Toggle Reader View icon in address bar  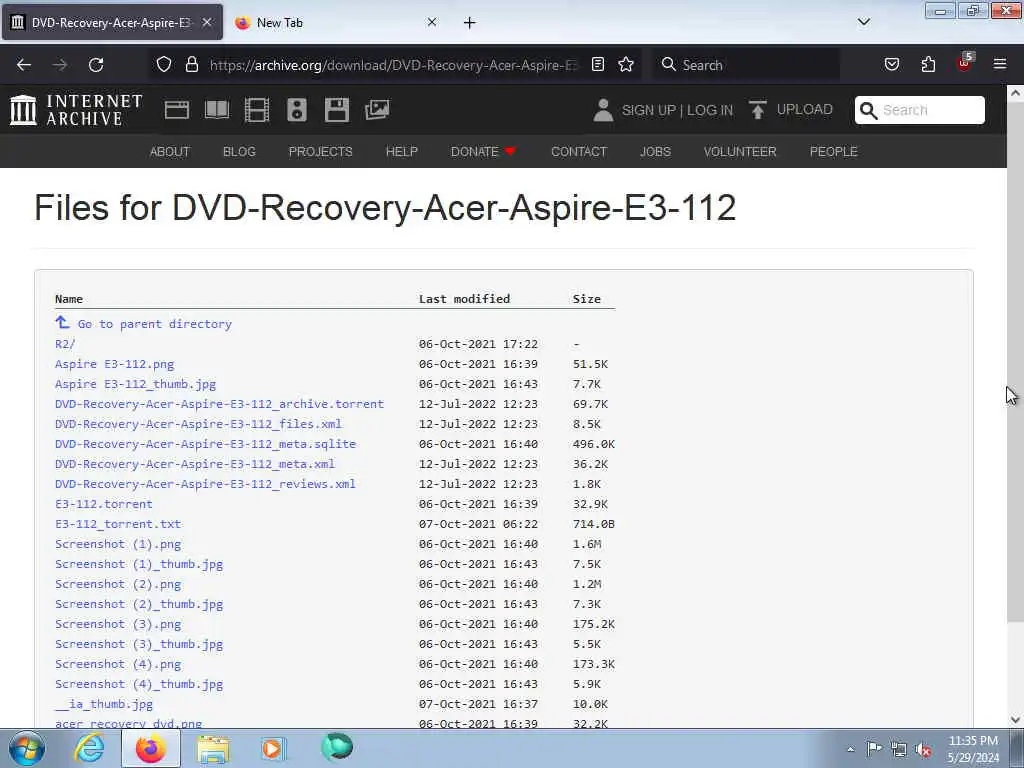pos(598,65)
